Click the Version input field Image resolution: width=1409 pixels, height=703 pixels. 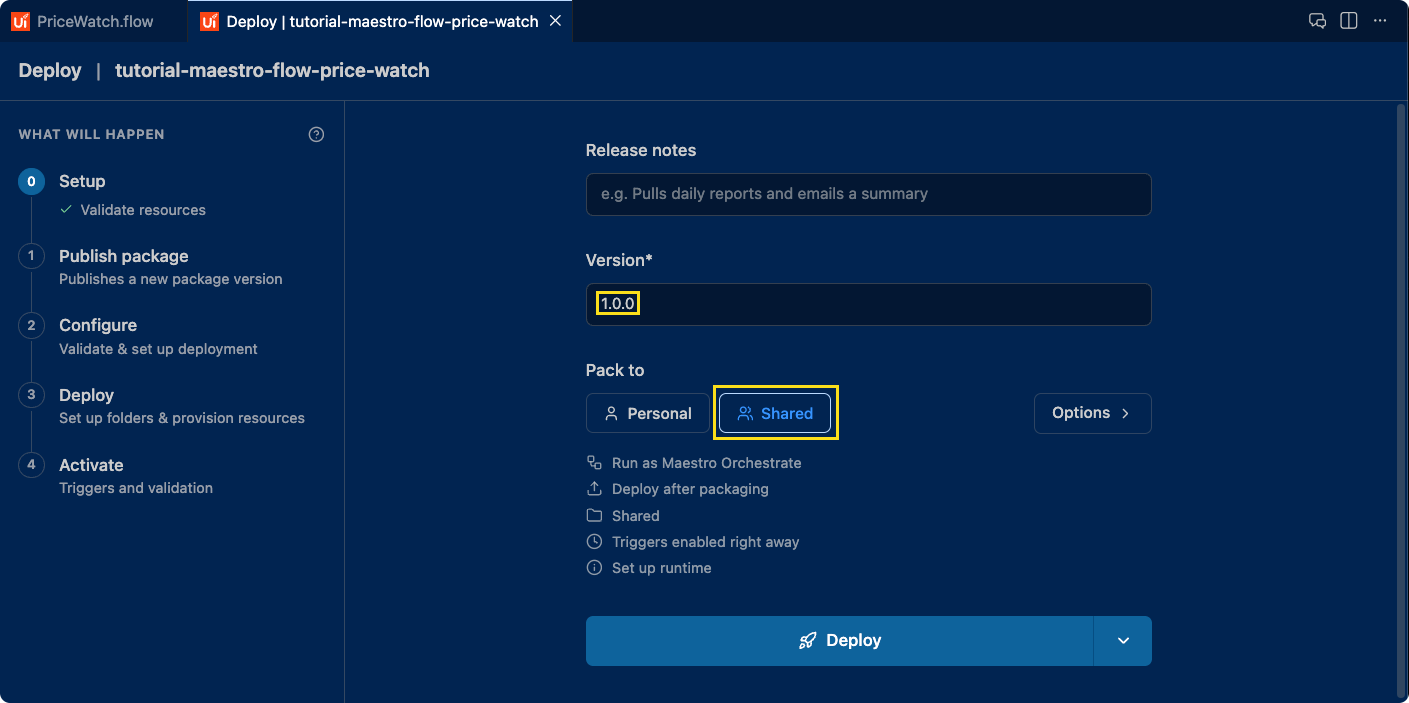point(868,304)
